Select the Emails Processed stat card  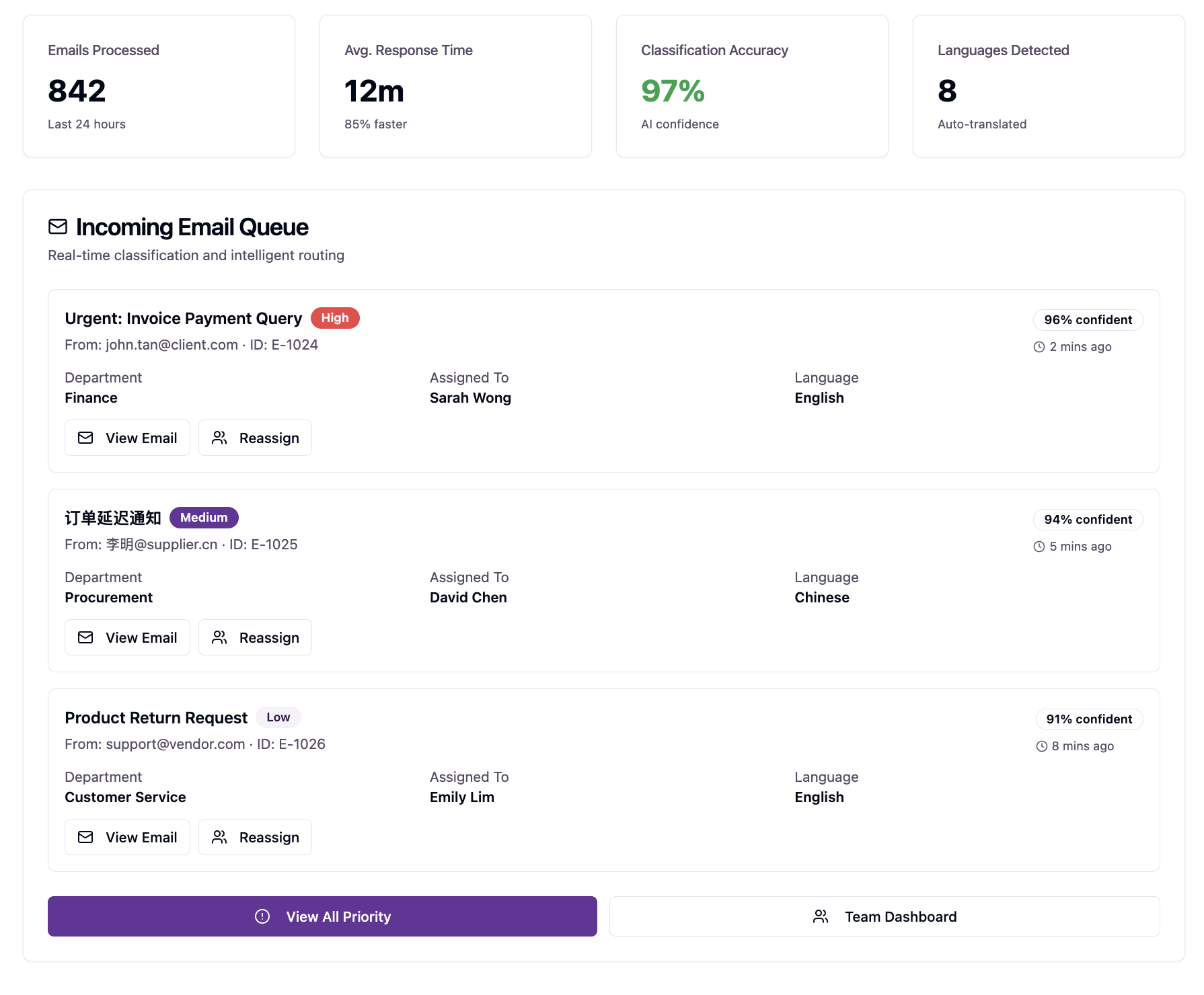tap(159, 86)
